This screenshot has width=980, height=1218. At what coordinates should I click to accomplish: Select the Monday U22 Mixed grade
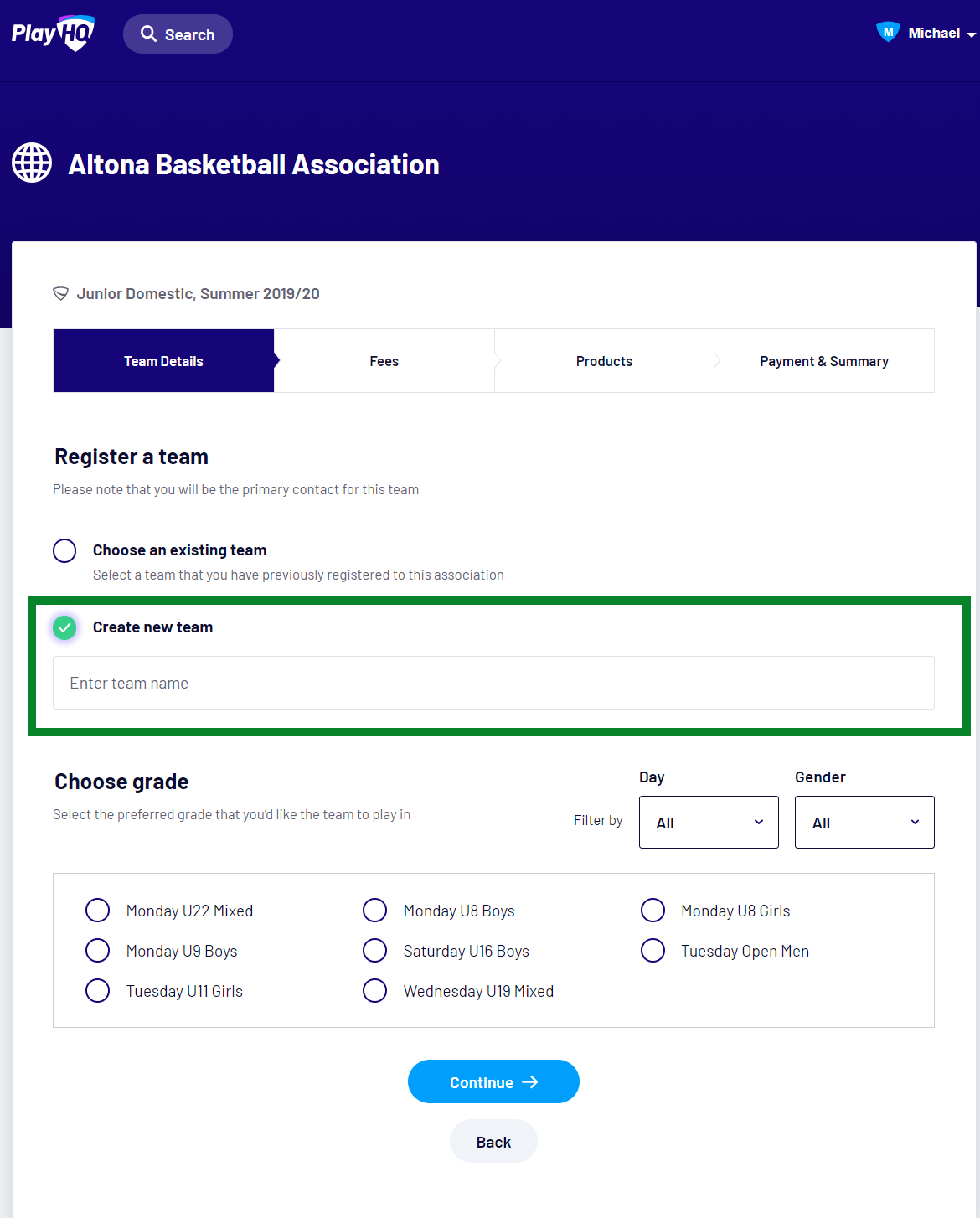click(x=98, y=911)
